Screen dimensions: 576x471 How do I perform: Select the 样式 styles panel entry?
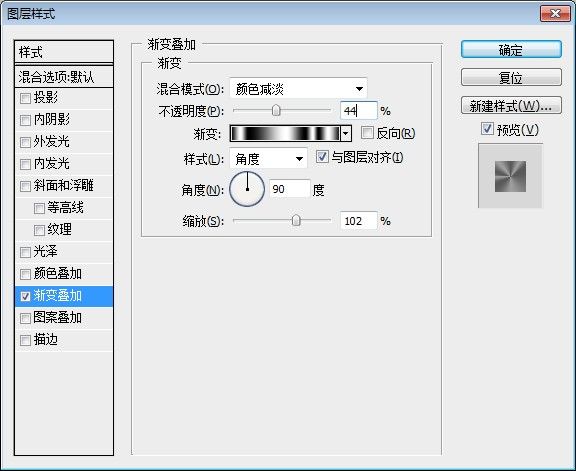pyautogui.click(x=64, y=52)
